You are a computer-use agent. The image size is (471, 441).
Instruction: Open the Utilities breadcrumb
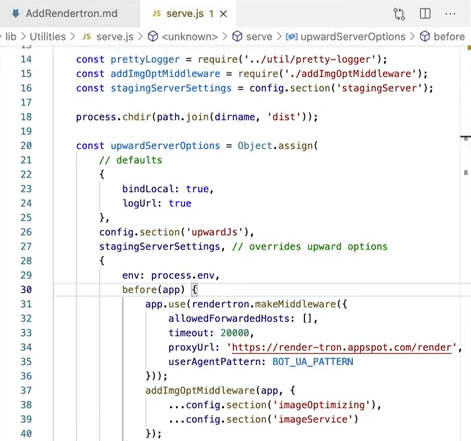tap(48, 36)
